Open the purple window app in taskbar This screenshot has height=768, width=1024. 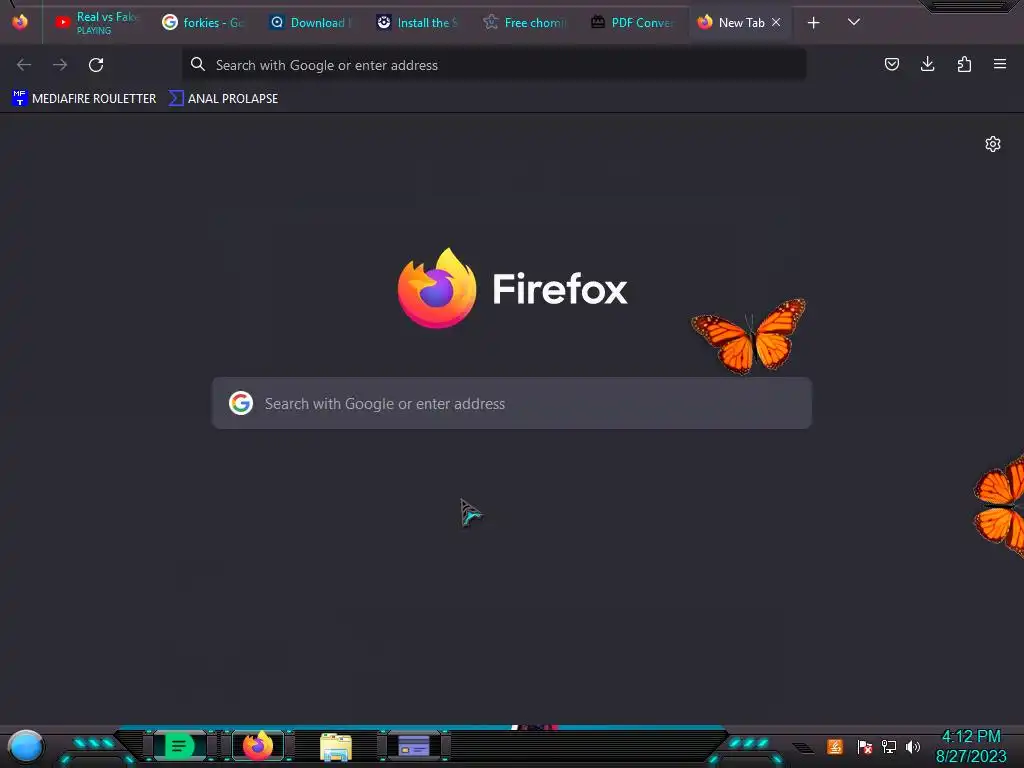414,746
